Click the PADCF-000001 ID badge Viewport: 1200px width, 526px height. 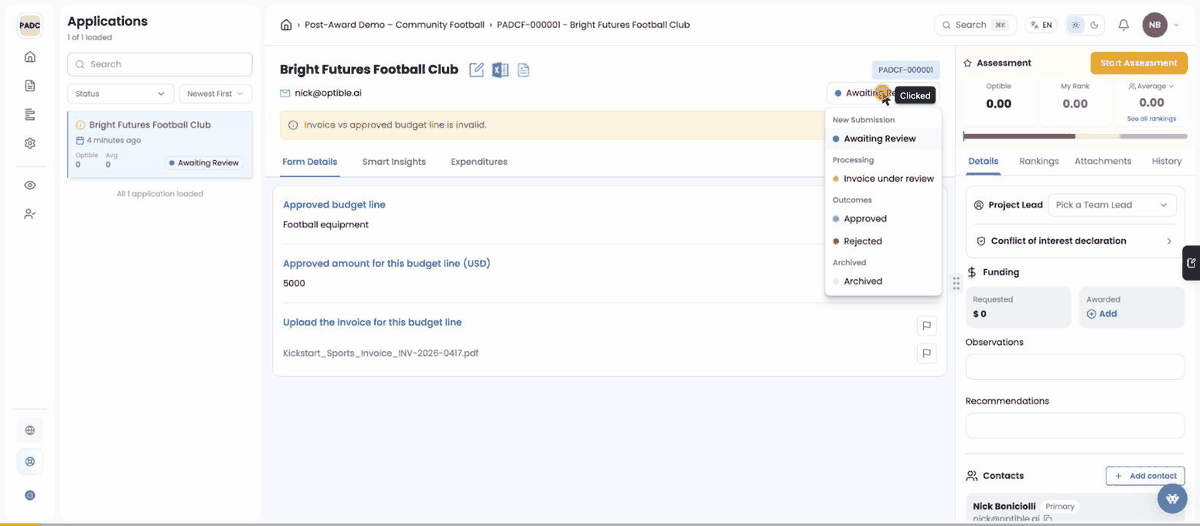pos(906,70)
